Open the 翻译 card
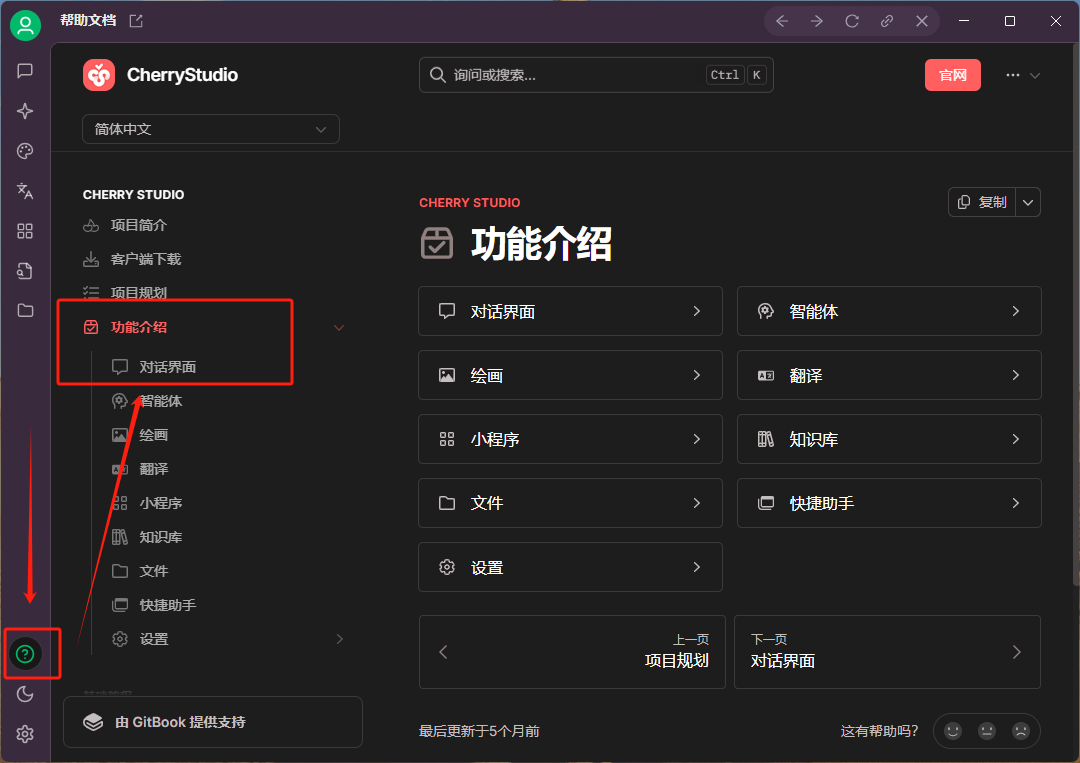The height and width of the screenshot is (763, 1080). point(889,375)
